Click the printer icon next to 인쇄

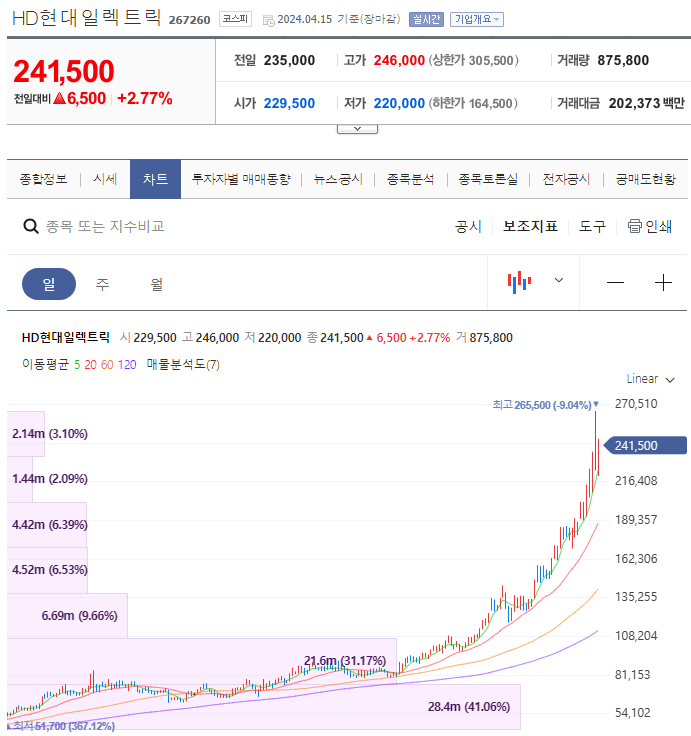[635, 226]
